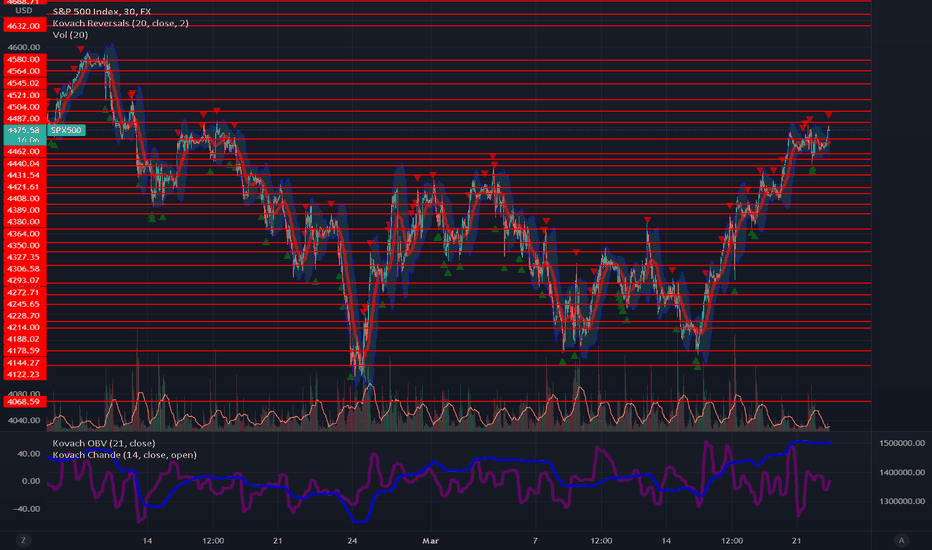
Task: Click the 4293.07 price level label
Action: tap(24, 280)
